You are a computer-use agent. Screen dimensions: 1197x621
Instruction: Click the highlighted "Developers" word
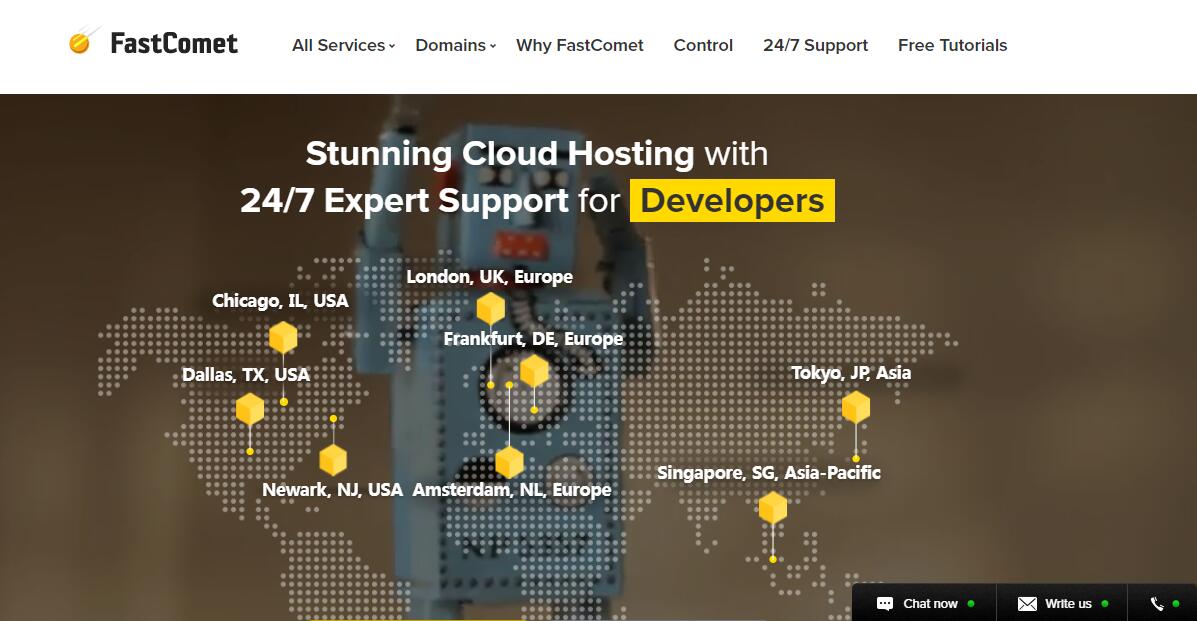coord(732,201)
